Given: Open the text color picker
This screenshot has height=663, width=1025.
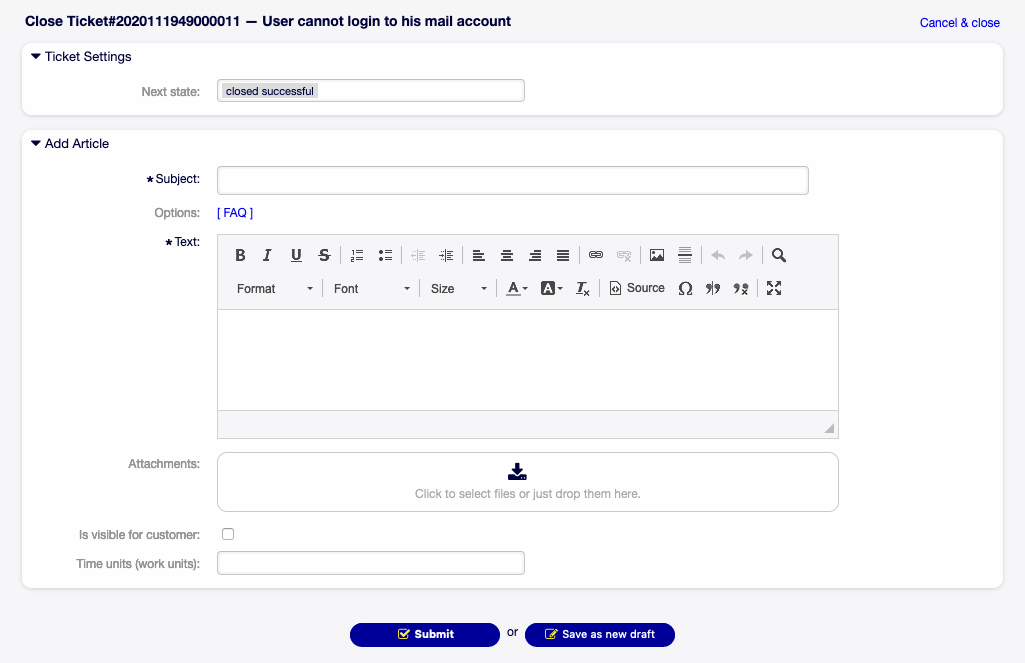Looking at the screenshot, I should click(515, 288).
